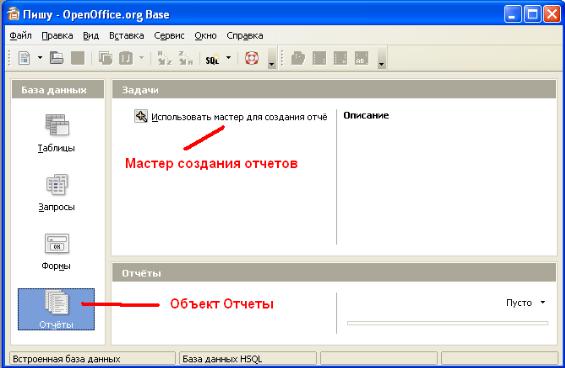Click the Delete object icon in second toolbar
The image size is (565, 368).
point(340,58)
